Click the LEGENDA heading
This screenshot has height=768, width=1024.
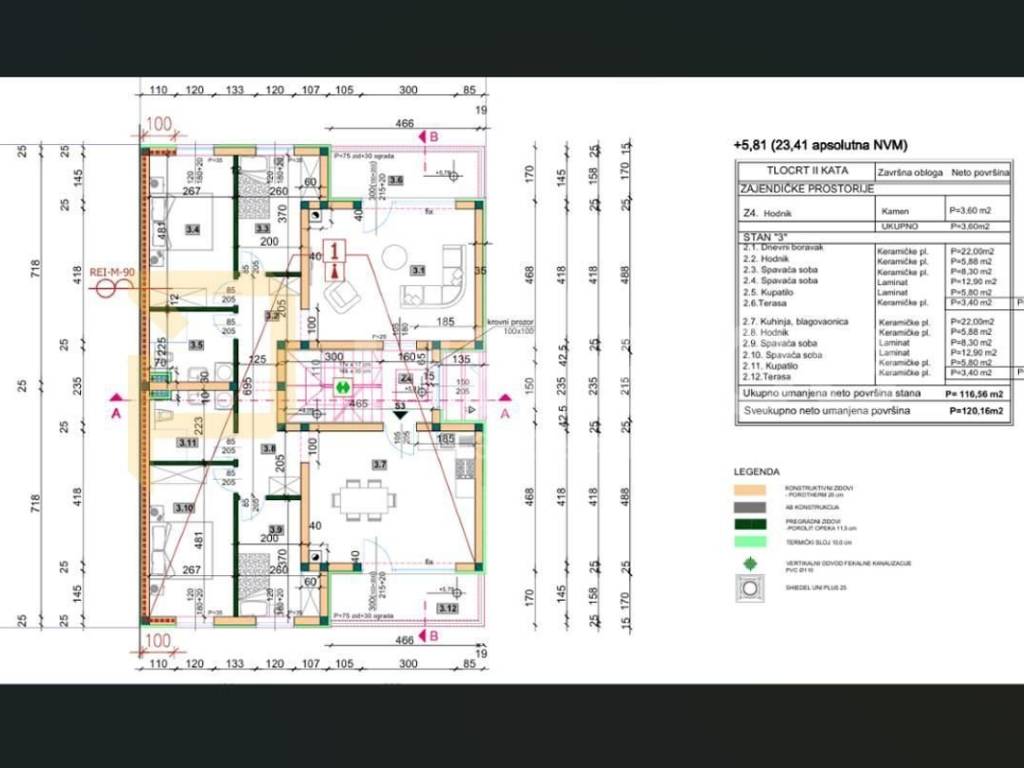(757, 471)
